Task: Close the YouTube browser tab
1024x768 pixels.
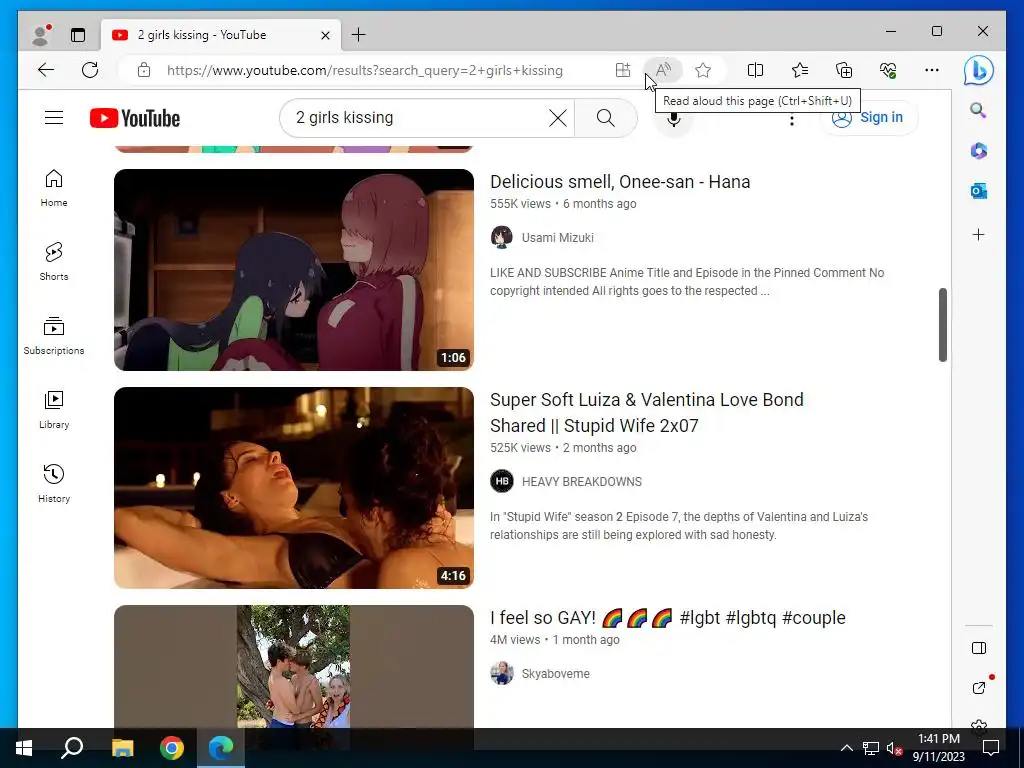Action: coord(325,35)
